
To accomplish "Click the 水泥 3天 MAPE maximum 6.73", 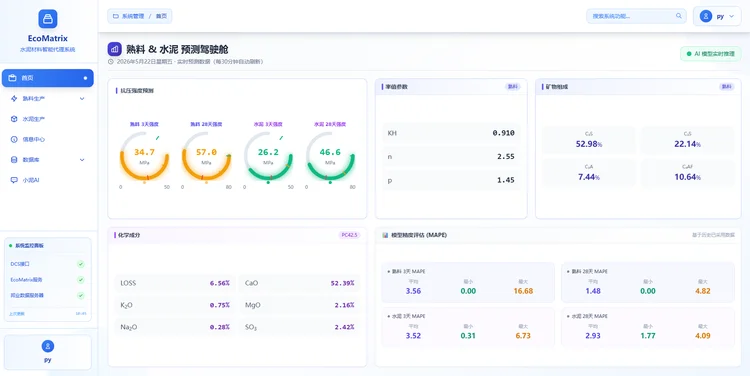I will [x=523, y=336].
